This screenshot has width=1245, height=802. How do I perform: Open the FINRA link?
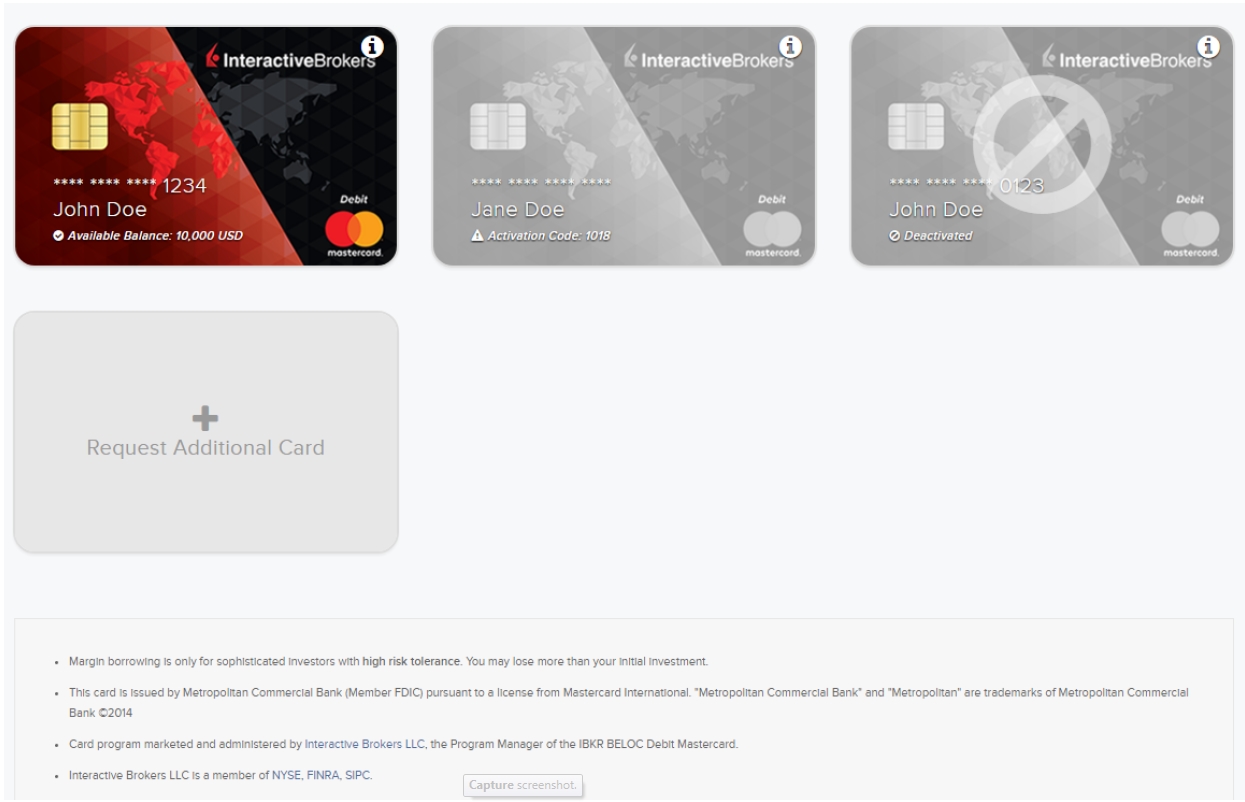tap(321, 775)
